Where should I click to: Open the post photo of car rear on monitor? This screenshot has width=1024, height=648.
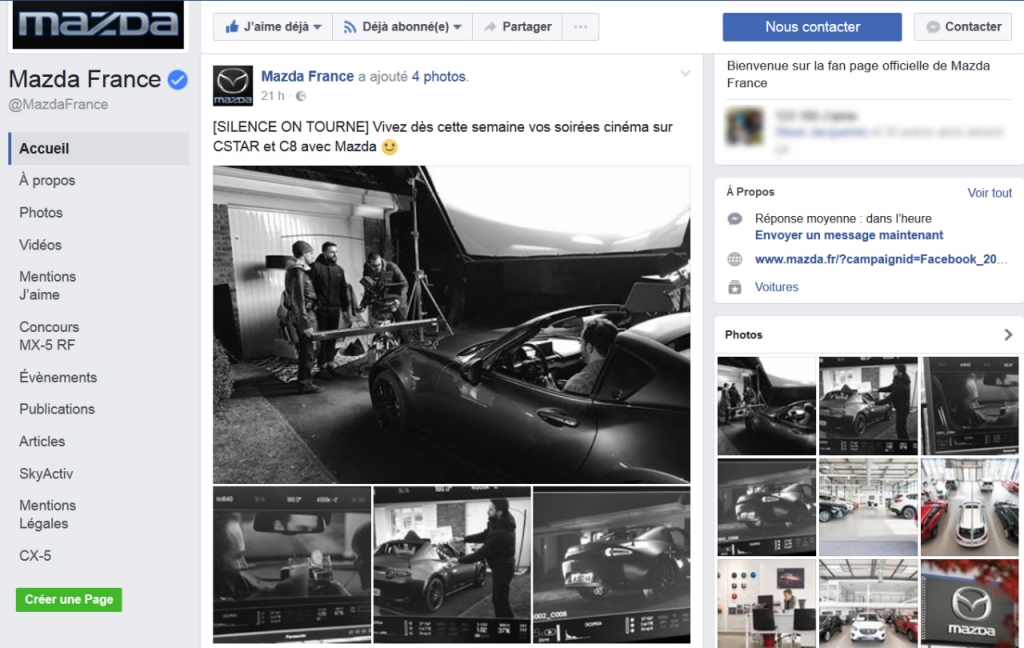pos(612,564)
